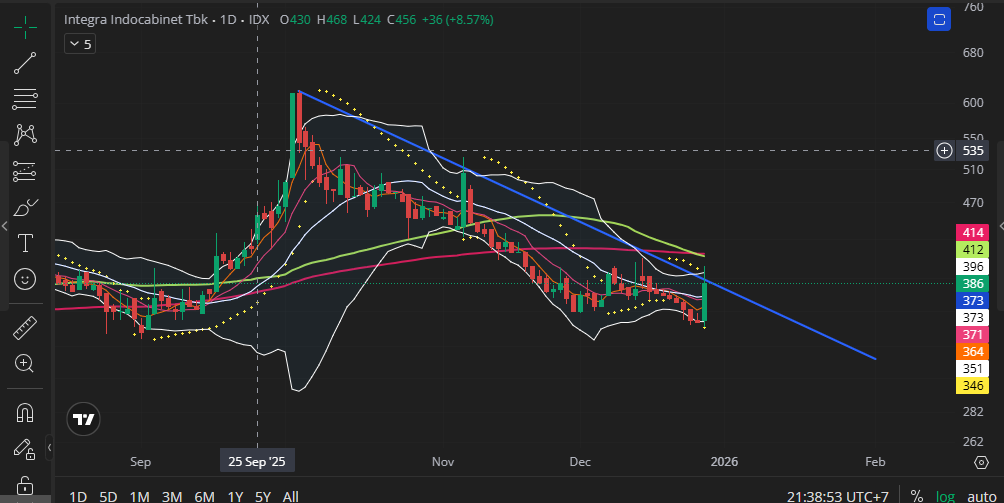Choose the chart patterns tool
Viewport: 1004px width, 503px height.
click(25, 134)
